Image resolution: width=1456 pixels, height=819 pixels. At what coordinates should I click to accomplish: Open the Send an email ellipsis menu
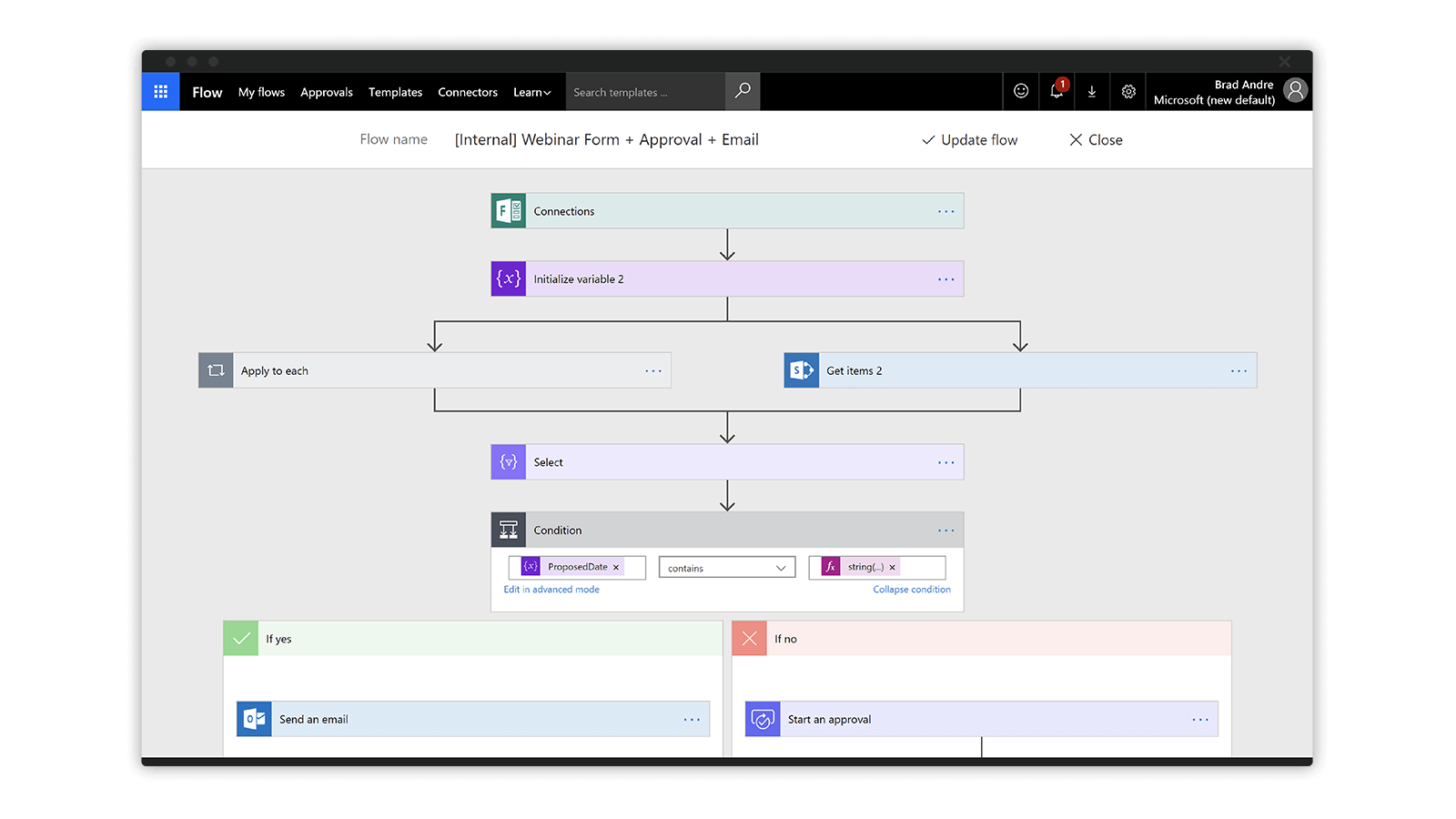(x=693, y=719)
